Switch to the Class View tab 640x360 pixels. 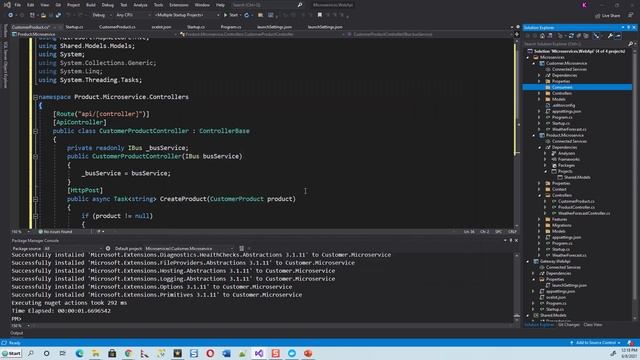(x=593, y=325)
